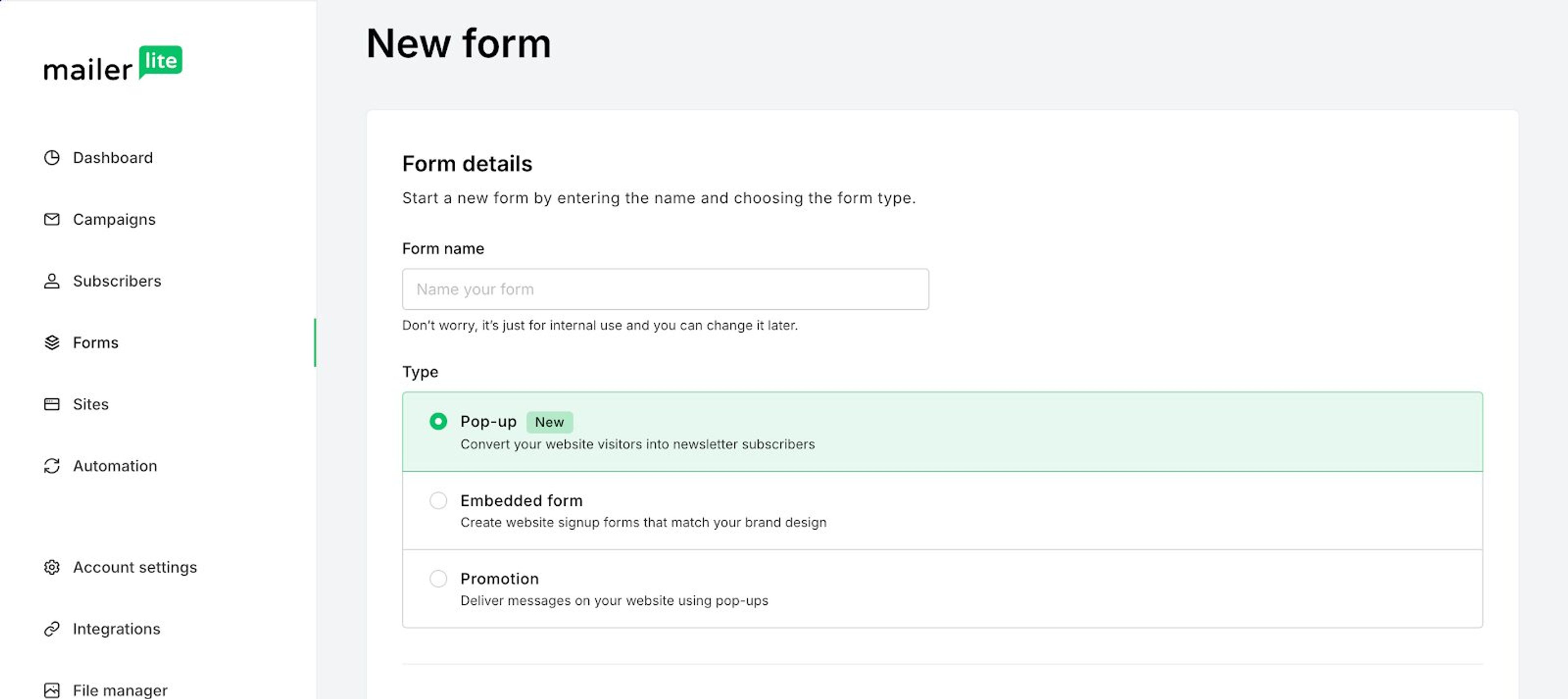Focus the Form name input field
The height and width of the screenshot is (699, 1568).
coord(665,289)
